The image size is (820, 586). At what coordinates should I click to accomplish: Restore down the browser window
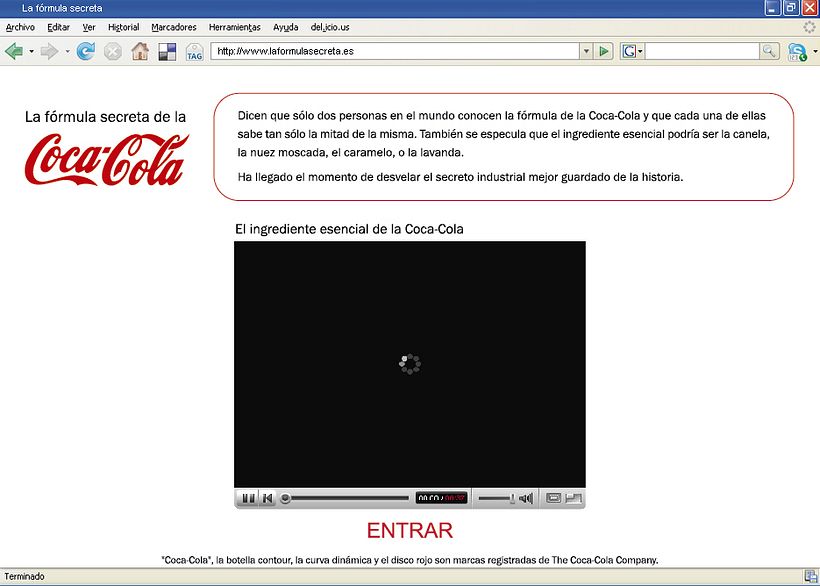tap(791, 8)
